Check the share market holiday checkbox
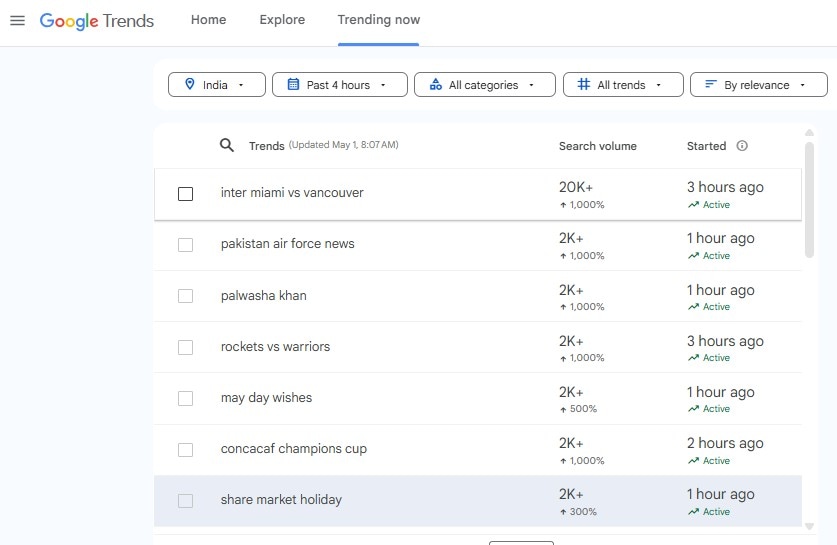This screenshot has height=545, width=837. [185, 501]
